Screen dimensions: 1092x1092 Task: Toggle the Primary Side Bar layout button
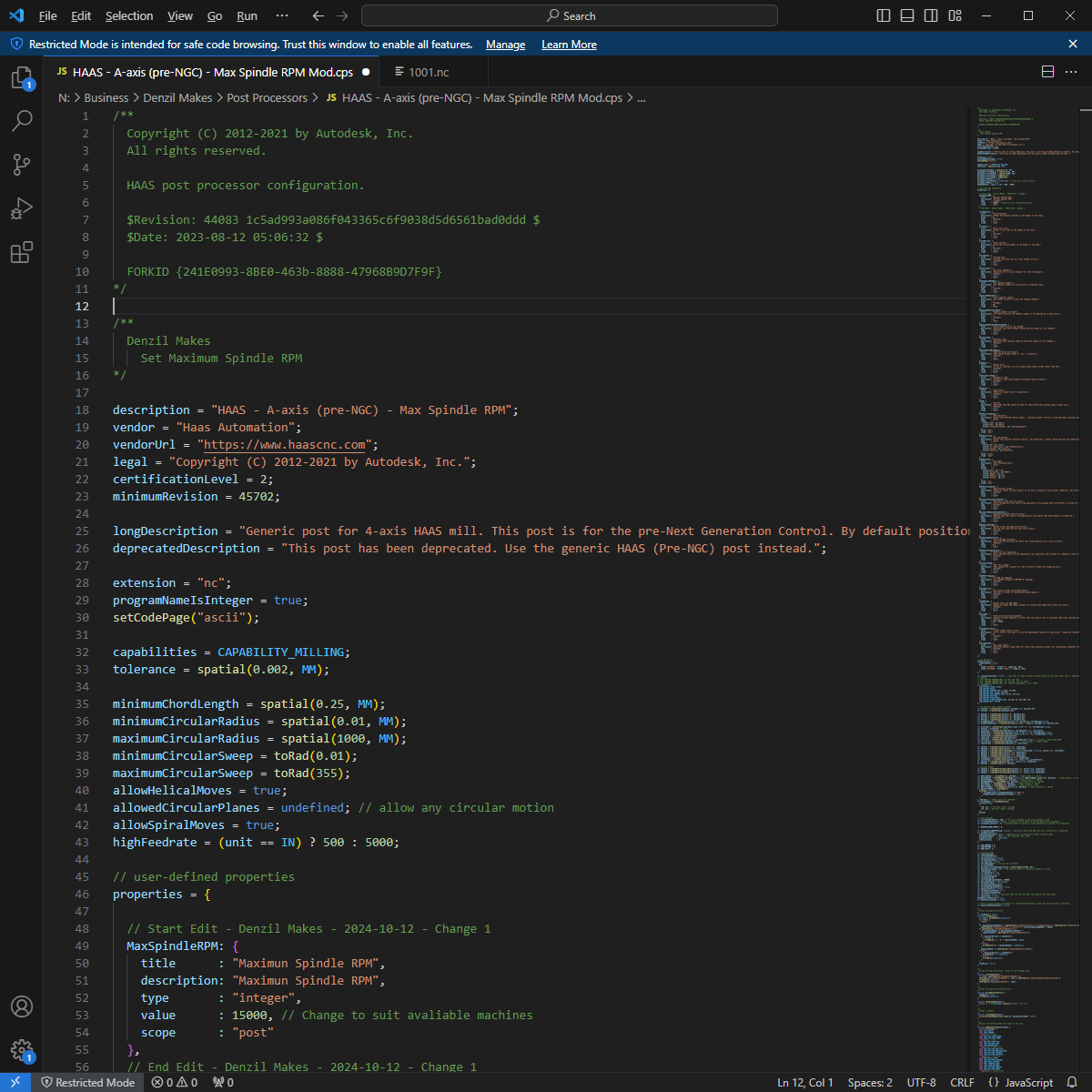click(x=884, y=15)
